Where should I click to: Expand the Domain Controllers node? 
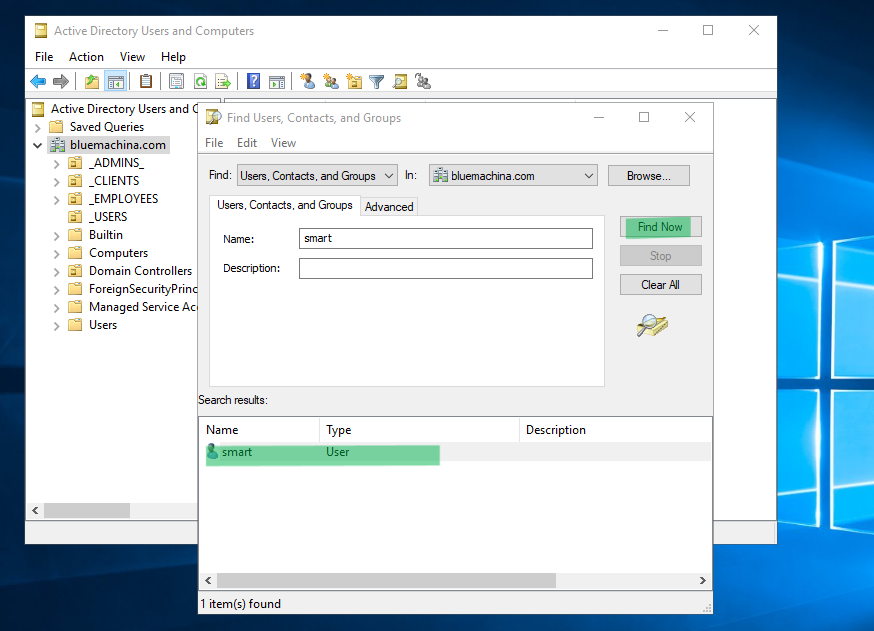pyautogui.click(x=56, y=272)
